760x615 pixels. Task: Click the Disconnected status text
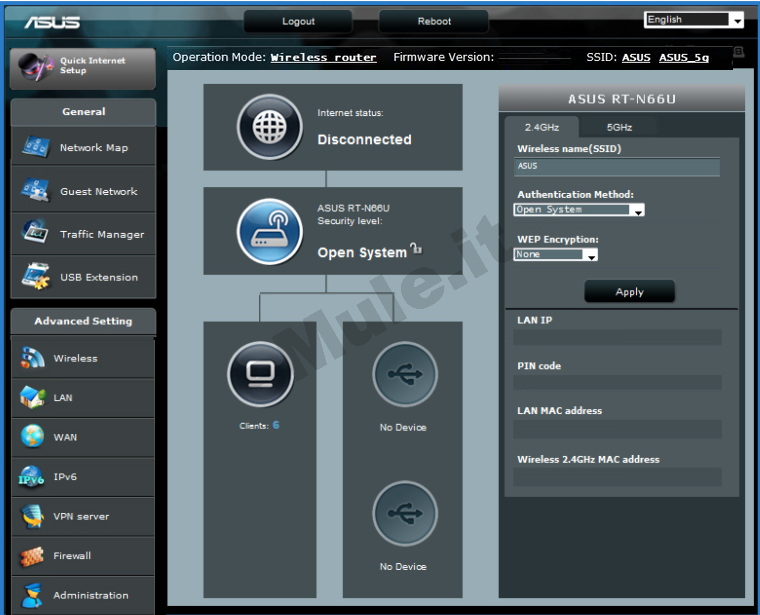coord(364,140)
